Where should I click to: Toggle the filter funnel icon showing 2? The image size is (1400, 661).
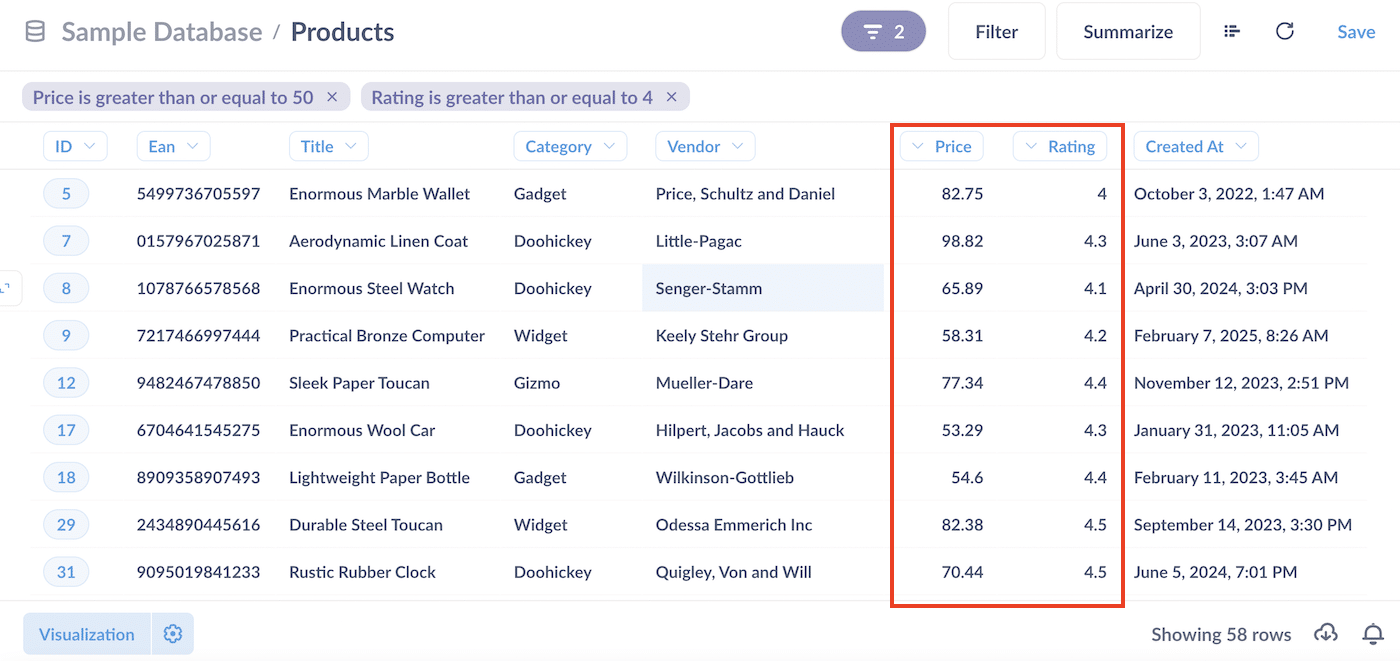coord(883,31)
